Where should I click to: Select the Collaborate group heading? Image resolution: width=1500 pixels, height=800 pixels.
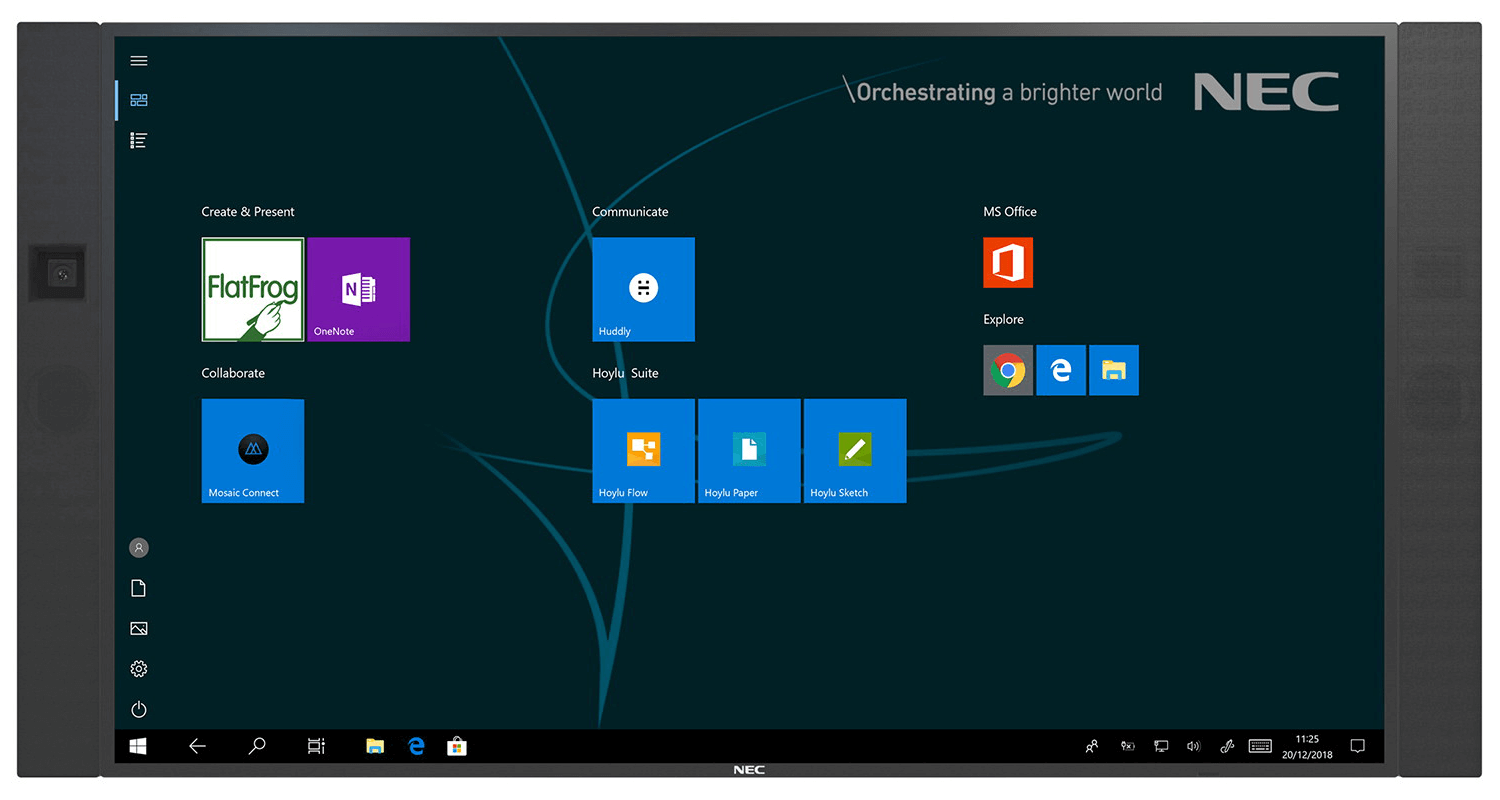click(233, 373)
